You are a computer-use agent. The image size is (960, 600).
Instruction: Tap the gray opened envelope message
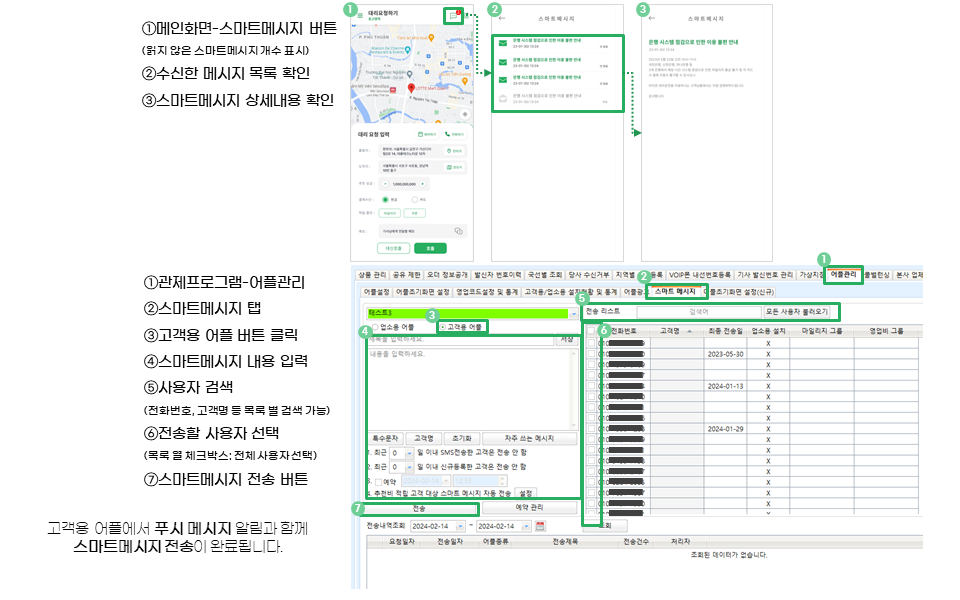pos(501,97)
